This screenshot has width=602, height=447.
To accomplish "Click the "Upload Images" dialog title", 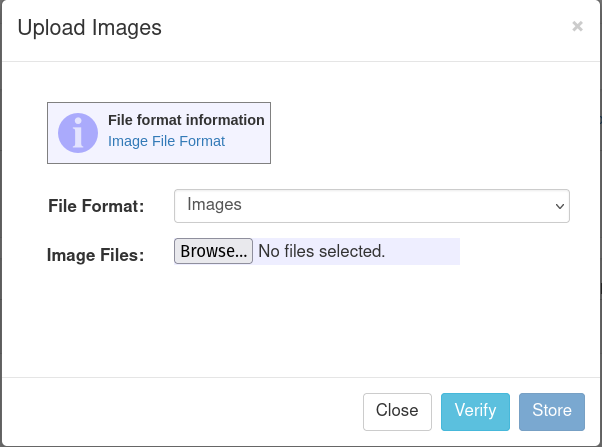I will (x=89, y=28).
